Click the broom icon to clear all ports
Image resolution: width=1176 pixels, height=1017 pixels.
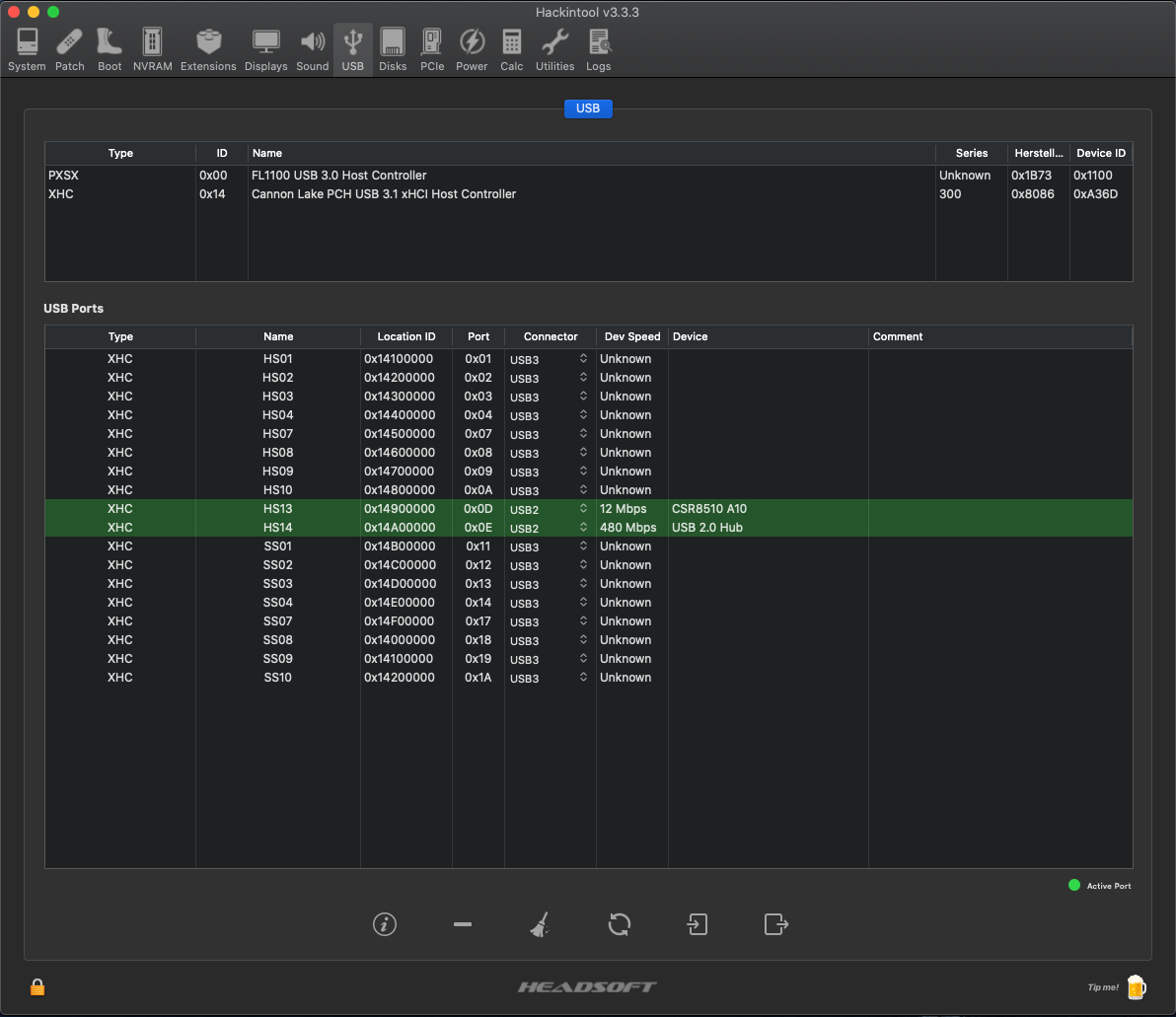[x=540, y=924]
